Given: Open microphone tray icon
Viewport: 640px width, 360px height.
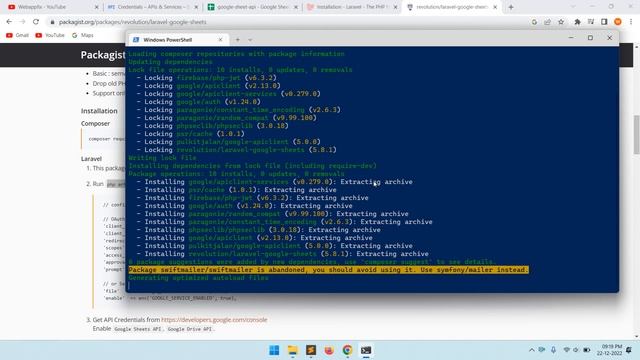Looking at the screenshot, I should (553, 350).
